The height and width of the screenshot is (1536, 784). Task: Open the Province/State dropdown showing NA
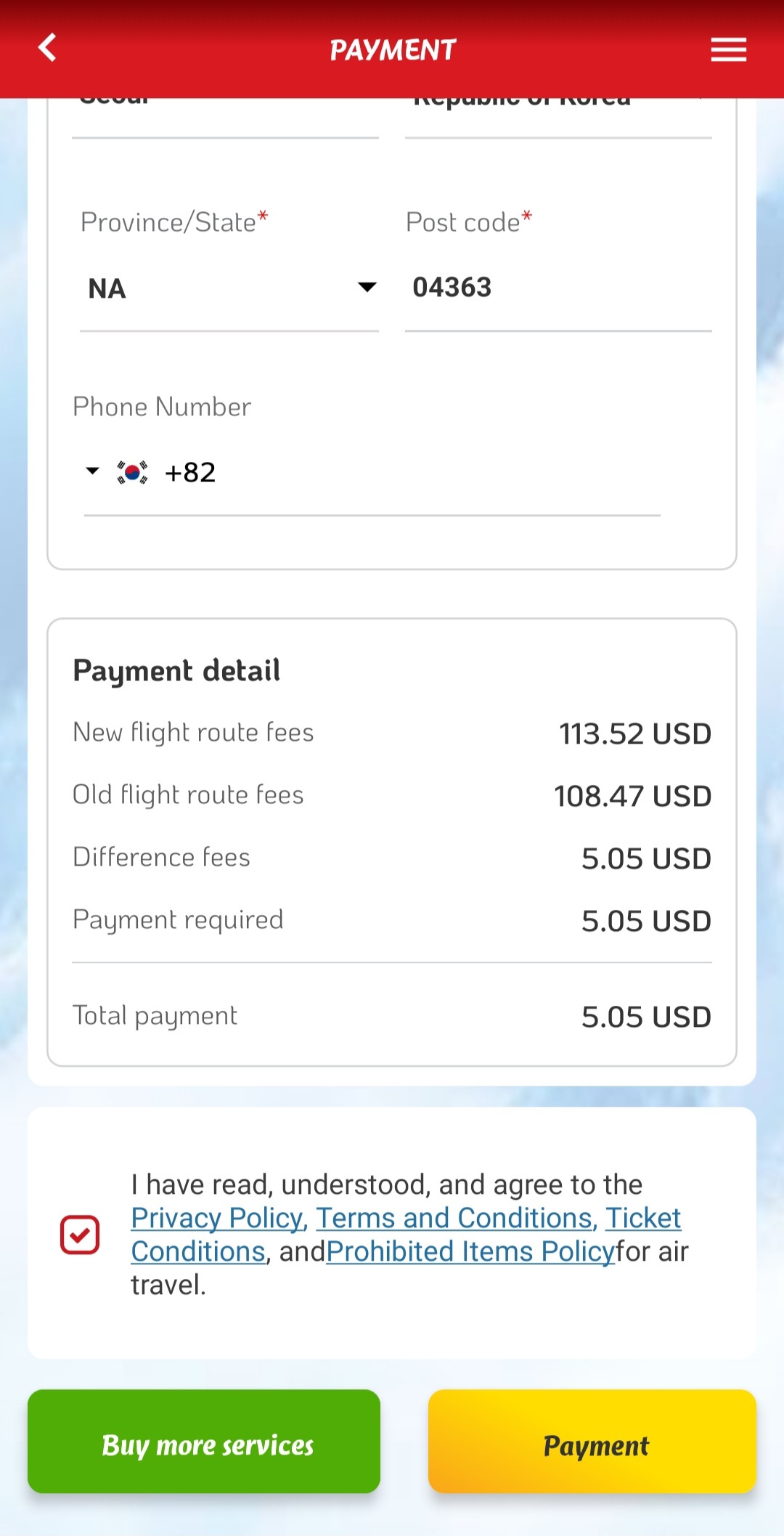[x=229, y=288]
